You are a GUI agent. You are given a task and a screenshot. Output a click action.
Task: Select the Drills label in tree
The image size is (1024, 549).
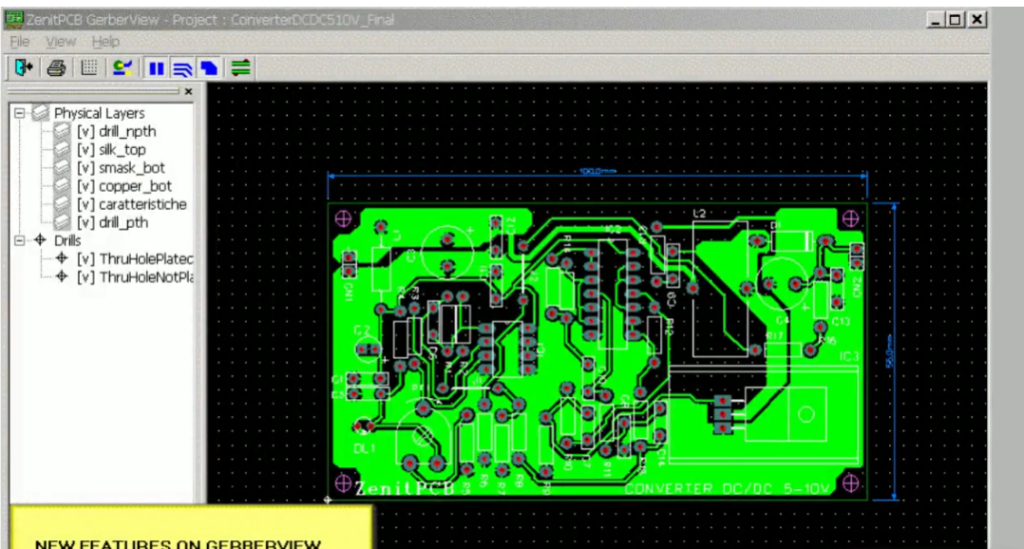(x=67, y=240)
